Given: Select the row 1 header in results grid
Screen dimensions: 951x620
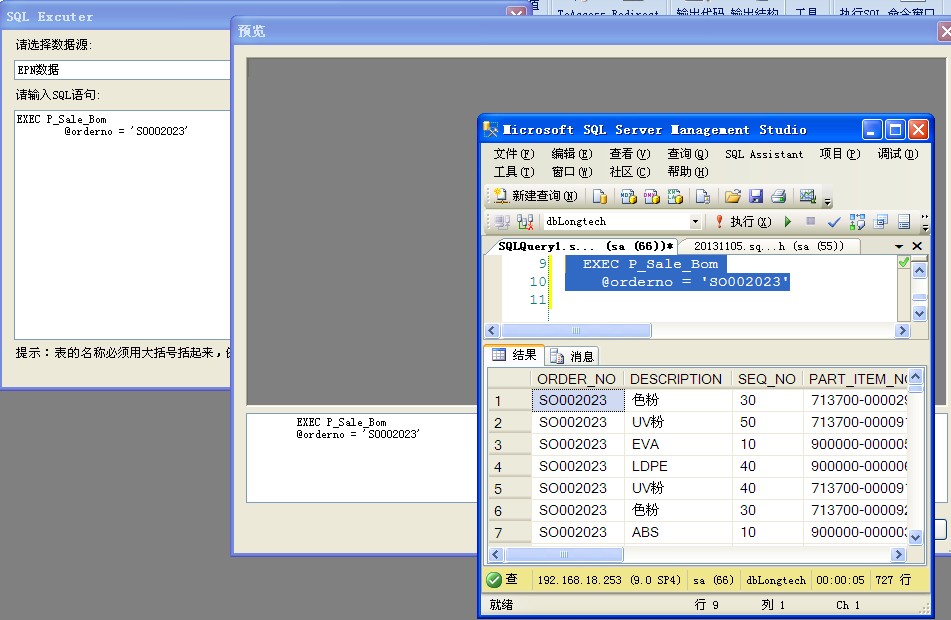Looking at the screenshot, I should click(509, 400).
